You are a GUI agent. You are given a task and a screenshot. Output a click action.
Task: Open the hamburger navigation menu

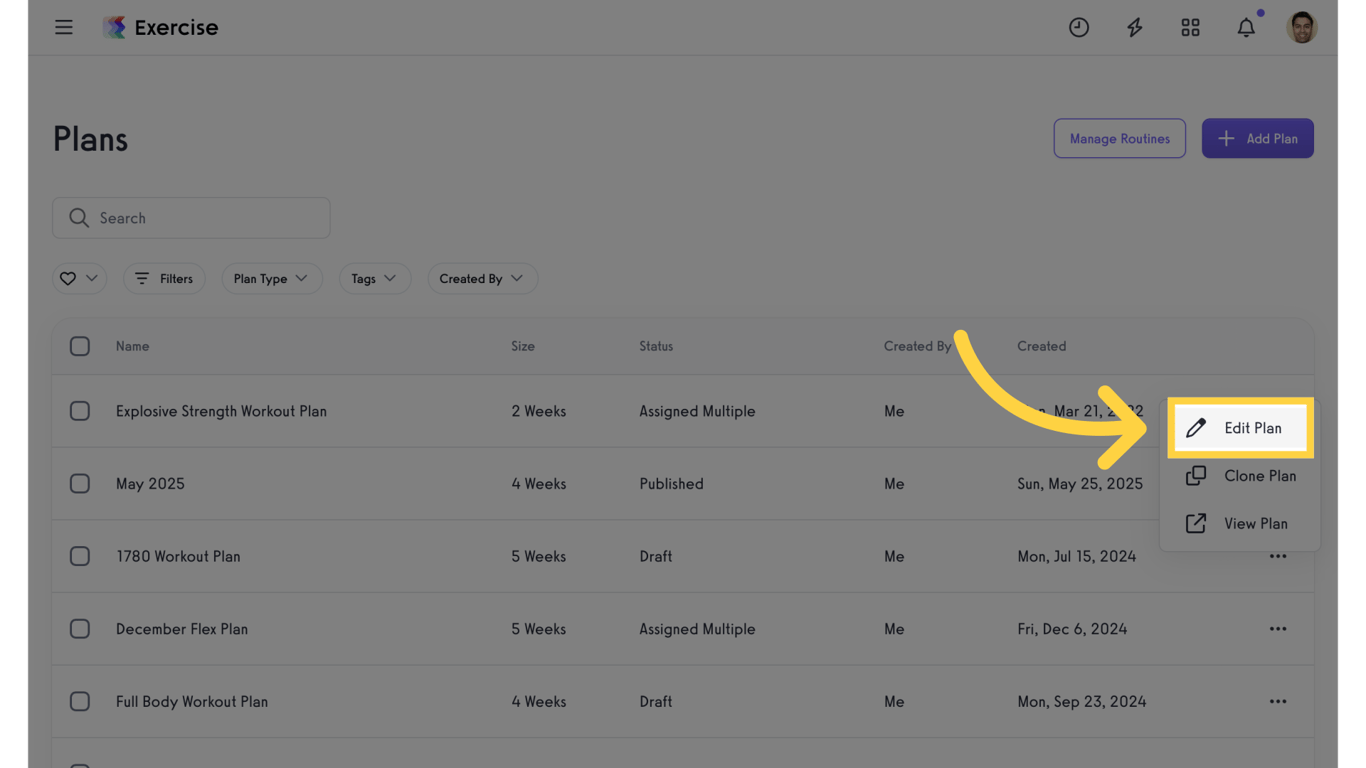[x=64, y=27]
